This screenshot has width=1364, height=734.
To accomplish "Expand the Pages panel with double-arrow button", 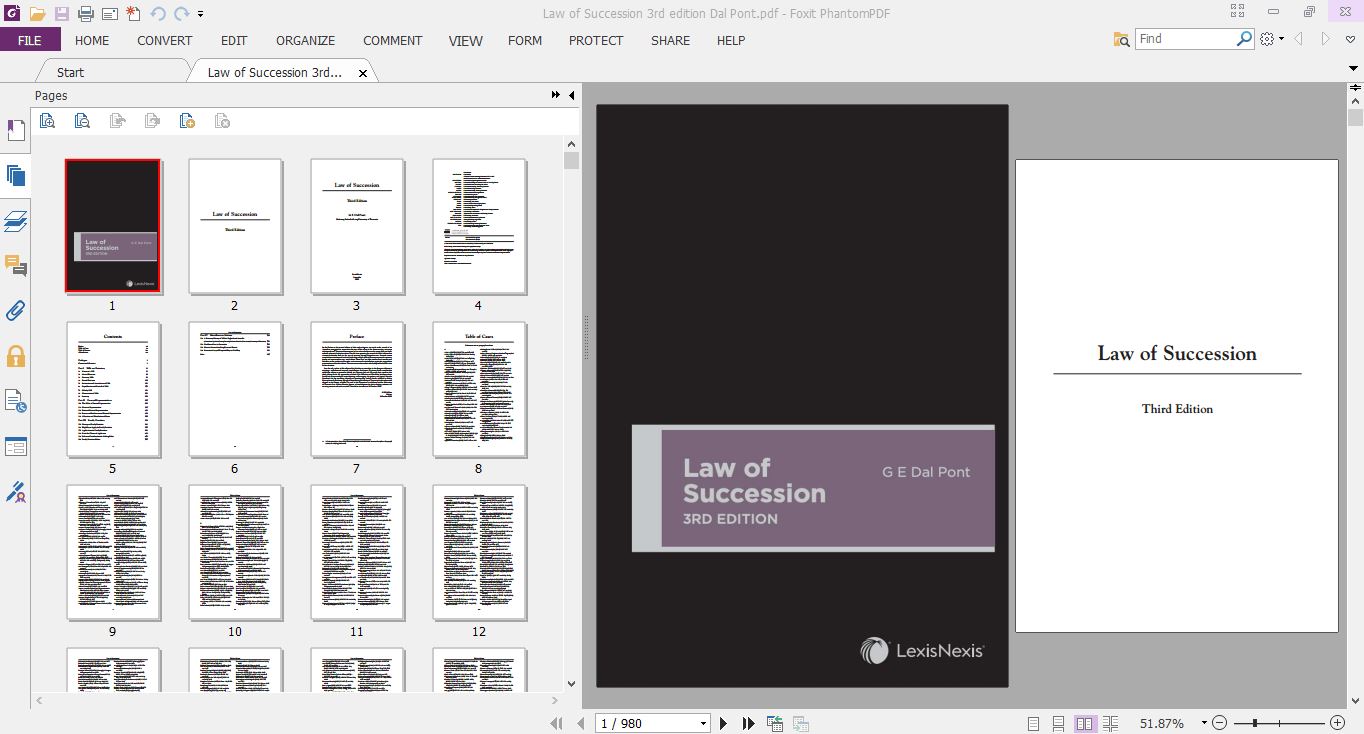I will tap(556, 95).
